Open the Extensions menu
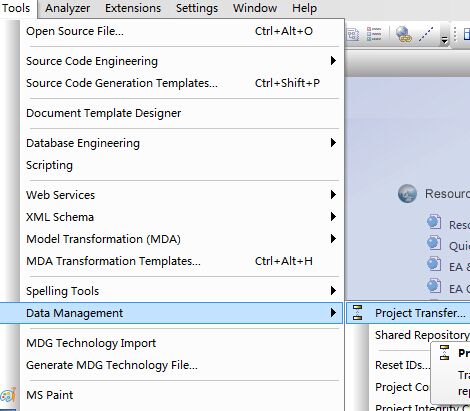This screenshot has height=411, width=470. pyautogui.click(x=133, y=8)
